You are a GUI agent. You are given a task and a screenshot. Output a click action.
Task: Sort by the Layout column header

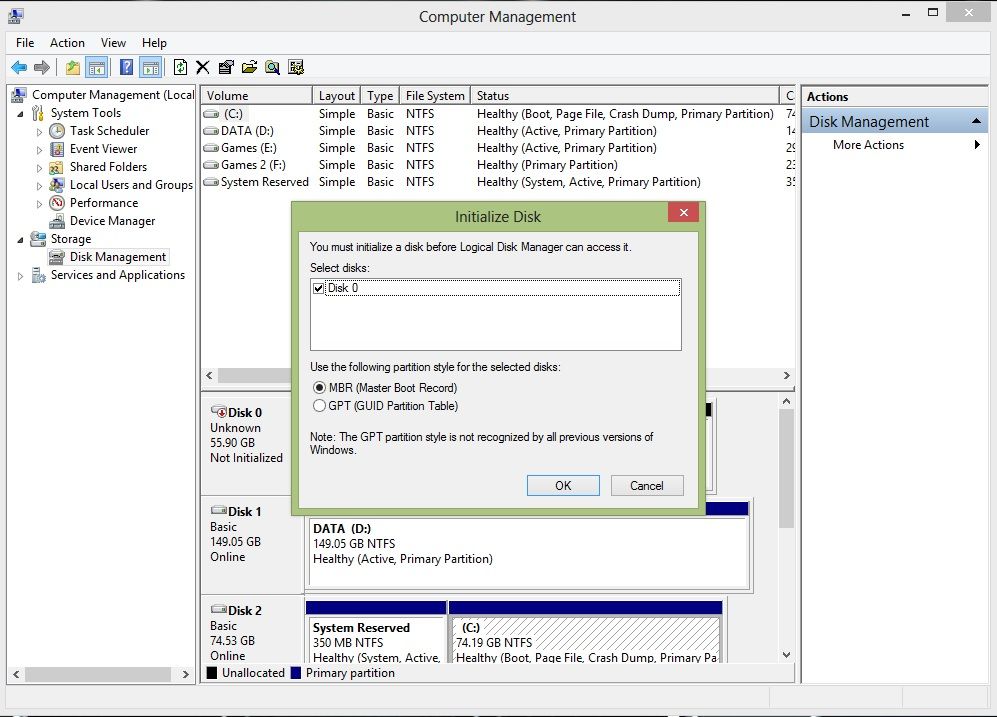pos(336,95)
